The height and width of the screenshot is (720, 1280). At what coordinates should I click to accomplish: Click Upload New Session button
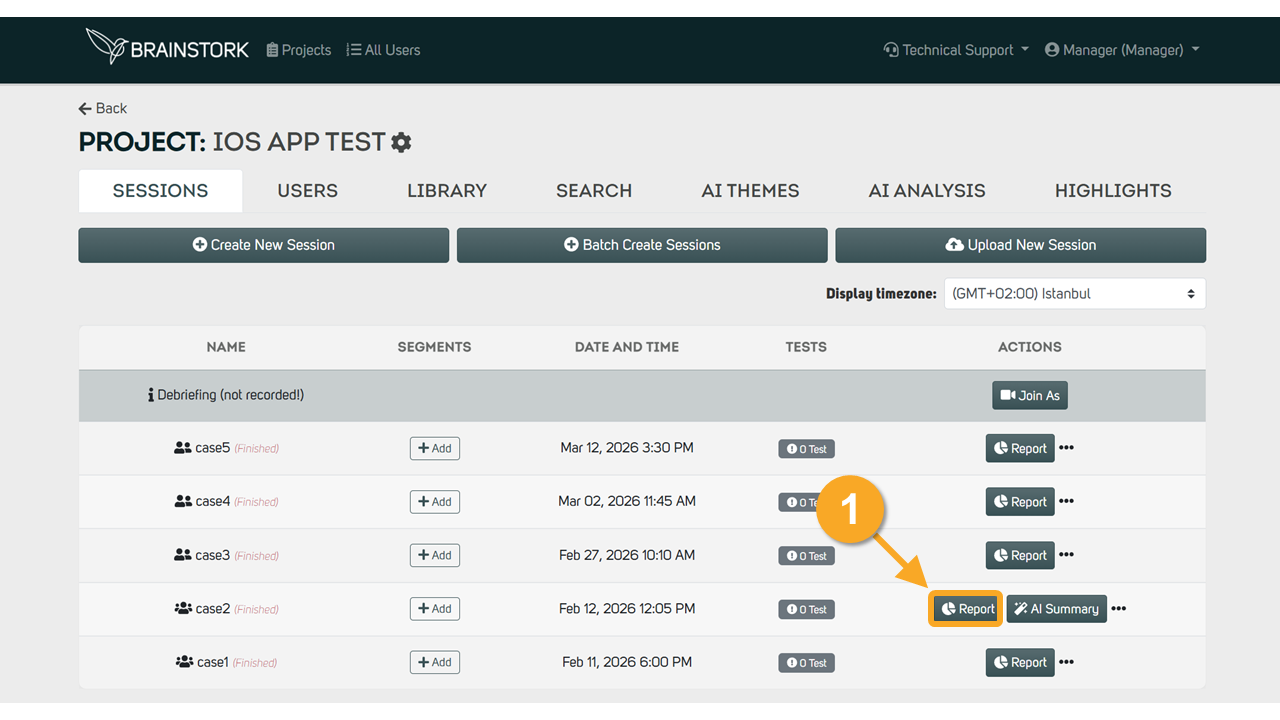(1020, 245)
